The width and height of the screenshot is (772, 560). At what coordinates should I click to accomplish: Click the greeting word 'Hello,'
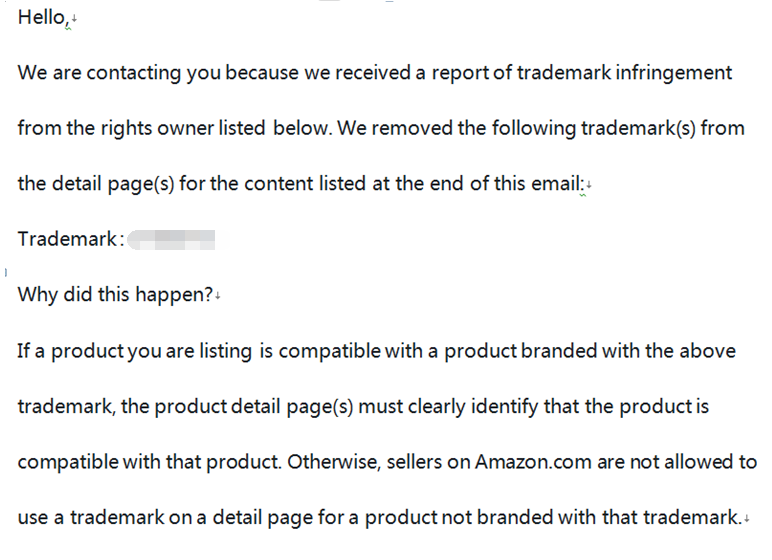pyautogui.click(x=41, y=18)
